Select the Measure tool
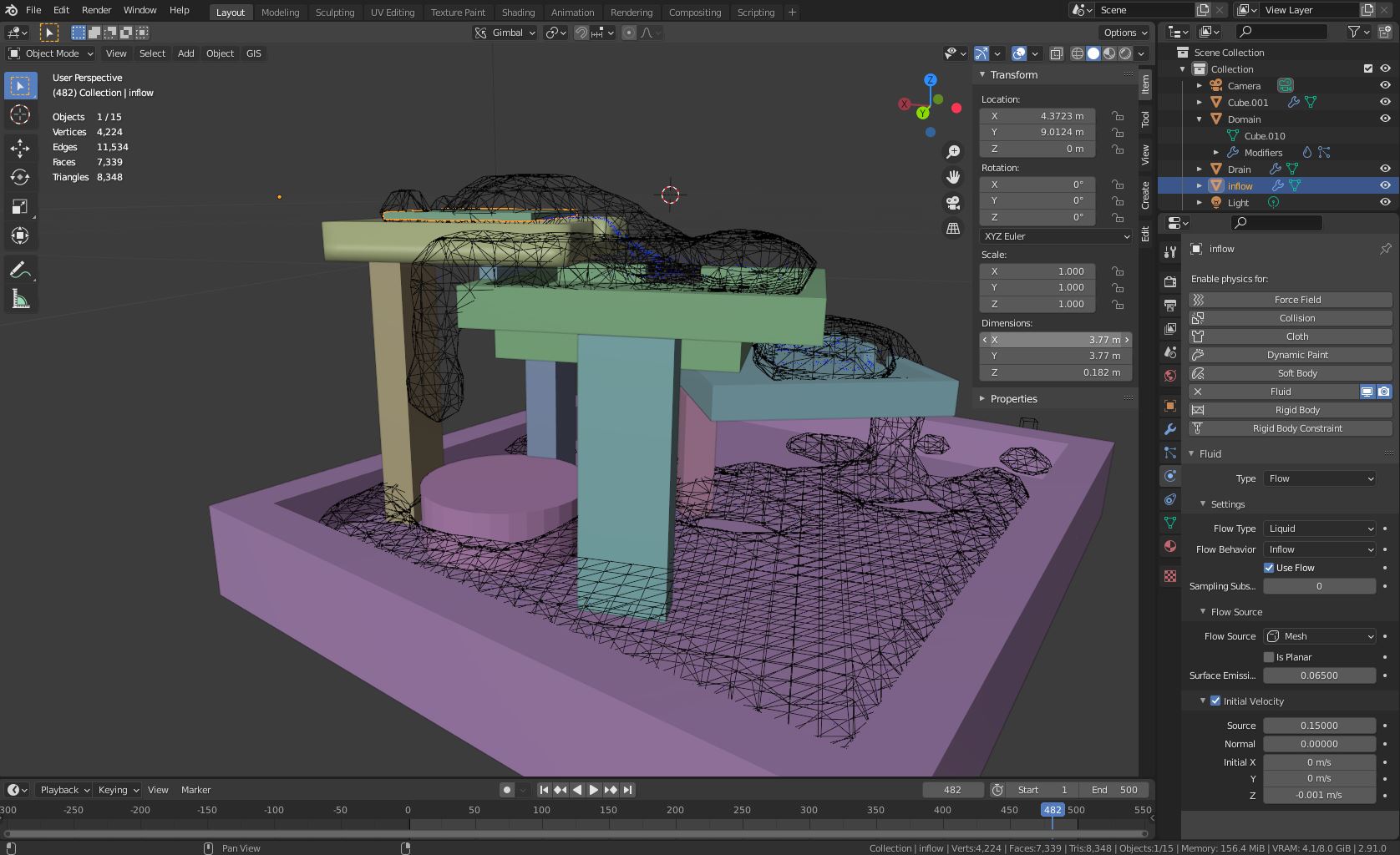 [20, 300]
